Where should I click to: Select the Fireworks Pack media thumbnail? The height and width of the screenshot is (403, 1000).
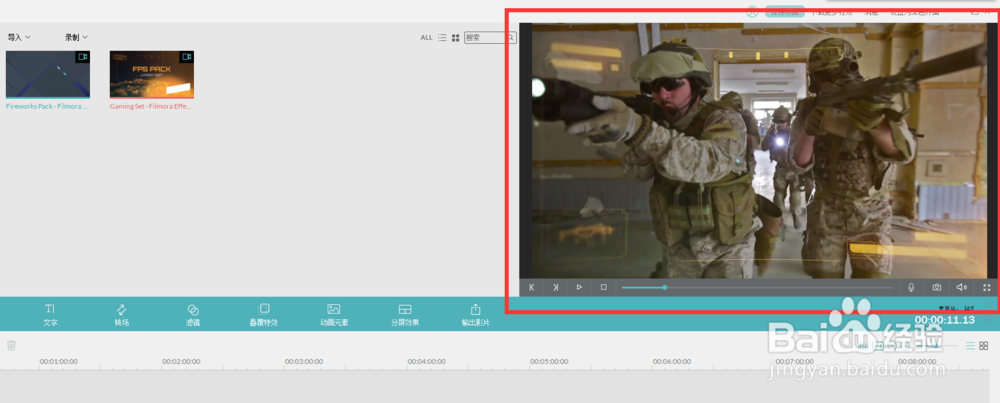(48, 75)
